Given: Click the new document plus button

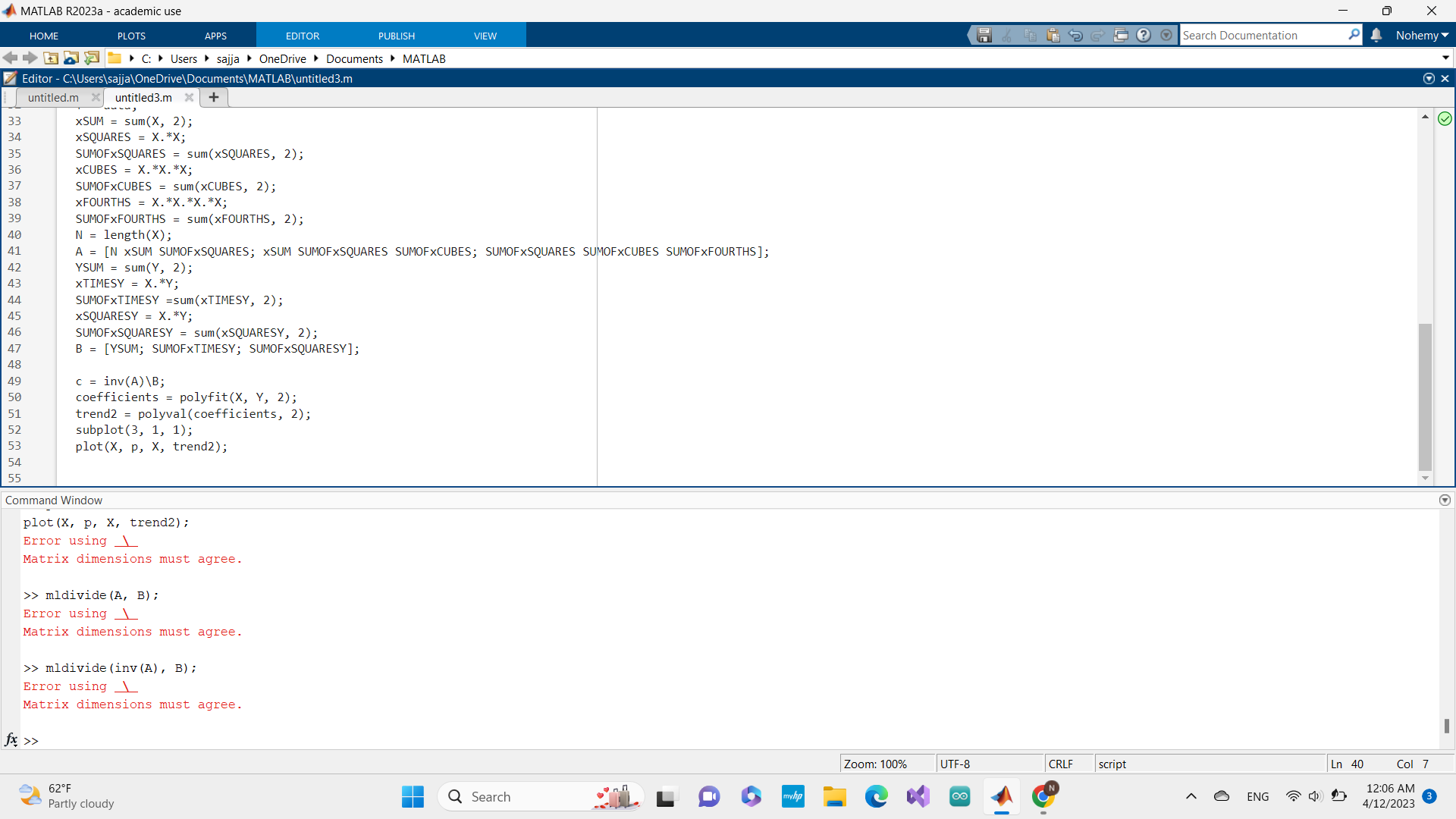Looking at the screenshot, I should click(214, 97).
